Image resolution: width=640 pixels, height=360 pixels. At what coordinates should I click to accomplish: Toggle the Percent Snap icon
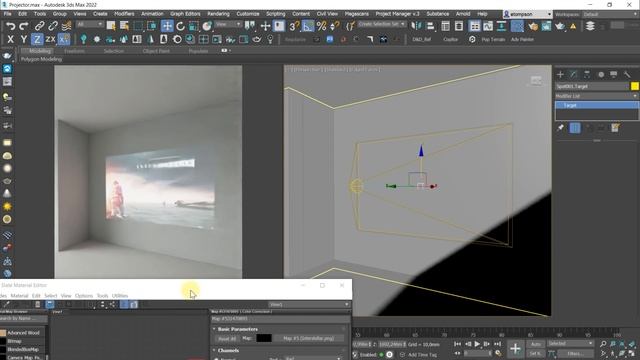322,26
